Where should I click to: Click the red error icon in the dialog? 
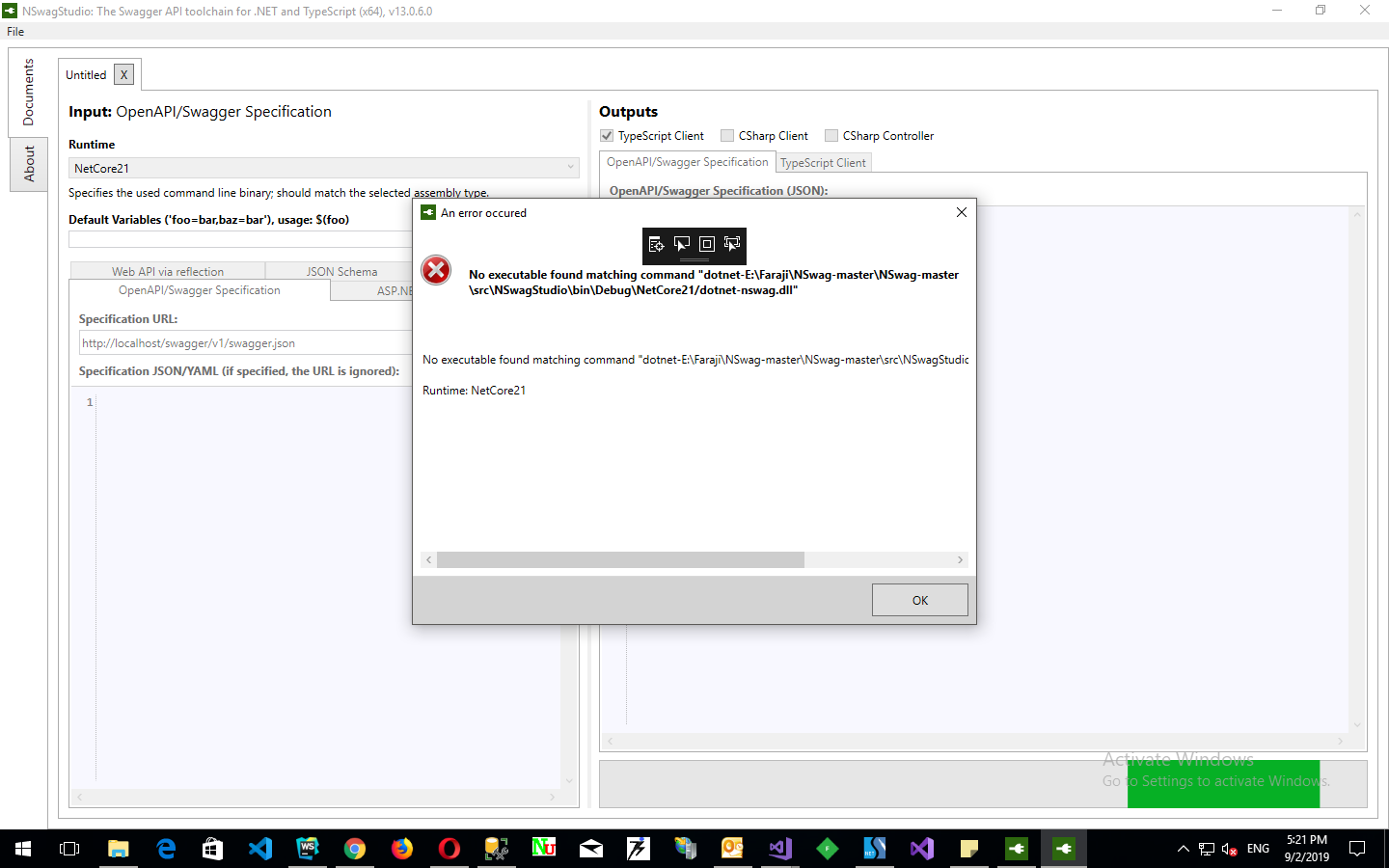click(435, 270)
